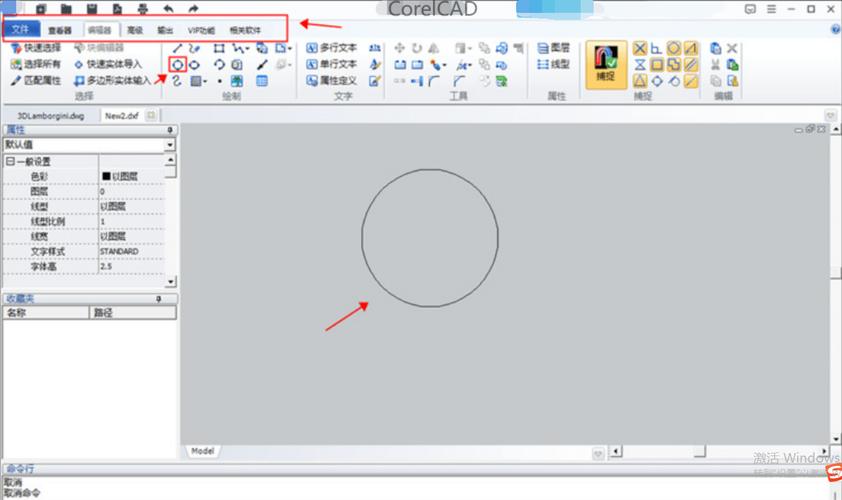Pin the 属性 panel

point(170,130)
